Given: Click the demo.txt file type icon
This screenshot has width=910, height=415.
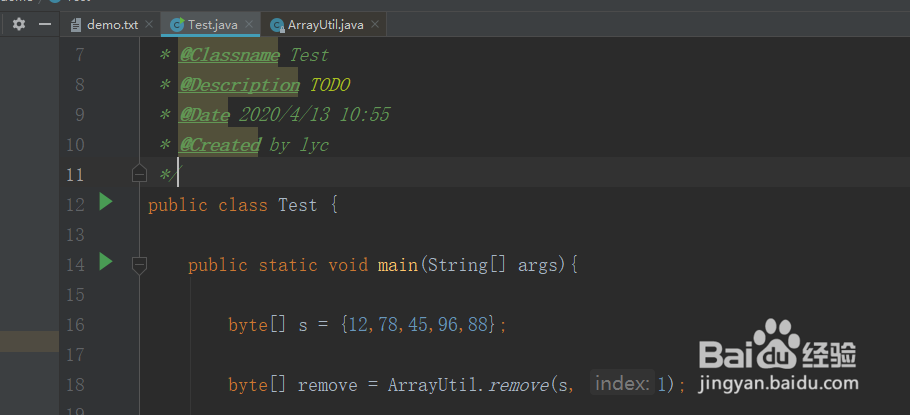Looking at the screenshot, I should tap(76, 25).
